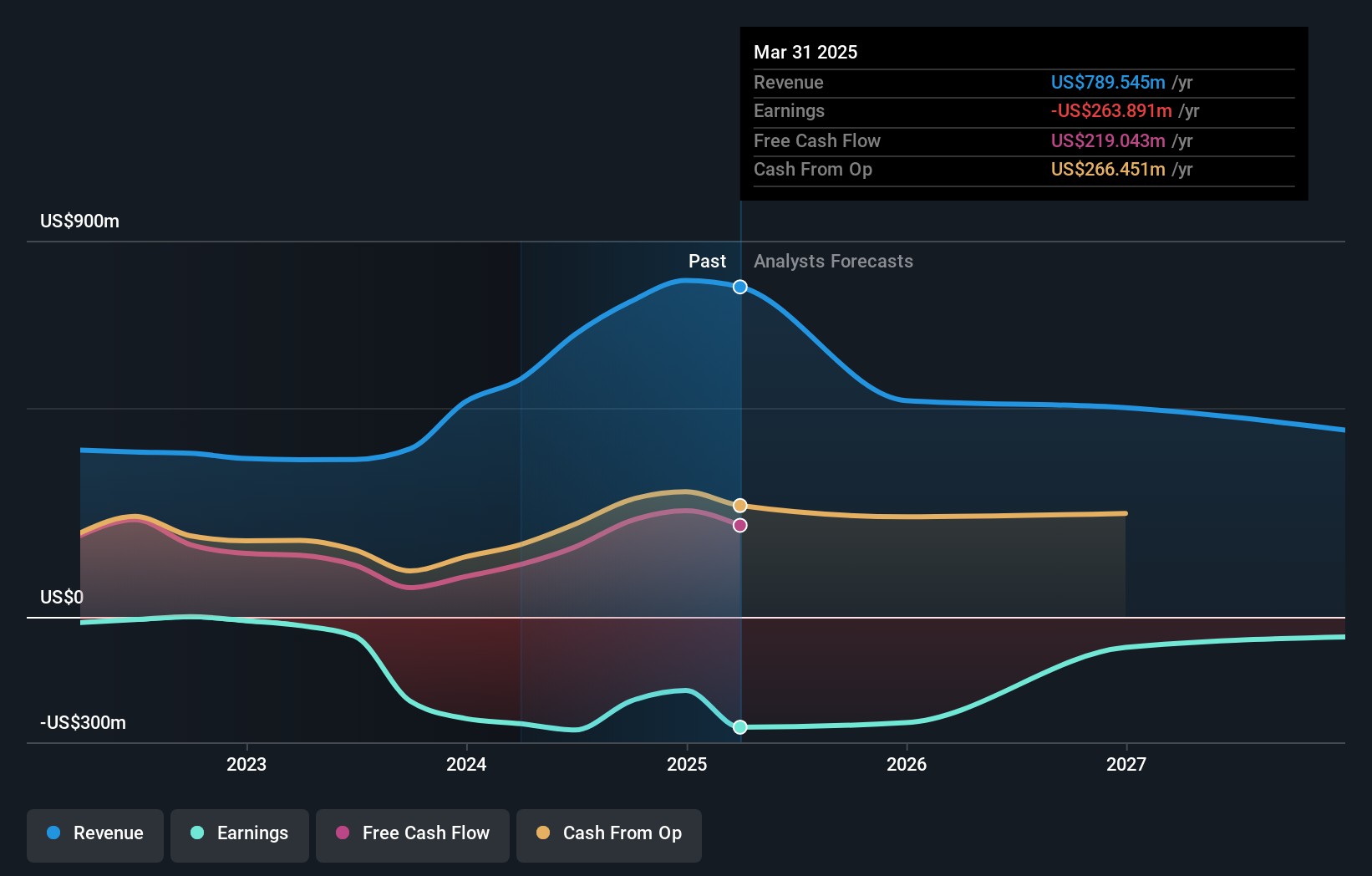1372x876 pixels.
Task: Click the 2025 x-axis label
Action: point(687,765)
